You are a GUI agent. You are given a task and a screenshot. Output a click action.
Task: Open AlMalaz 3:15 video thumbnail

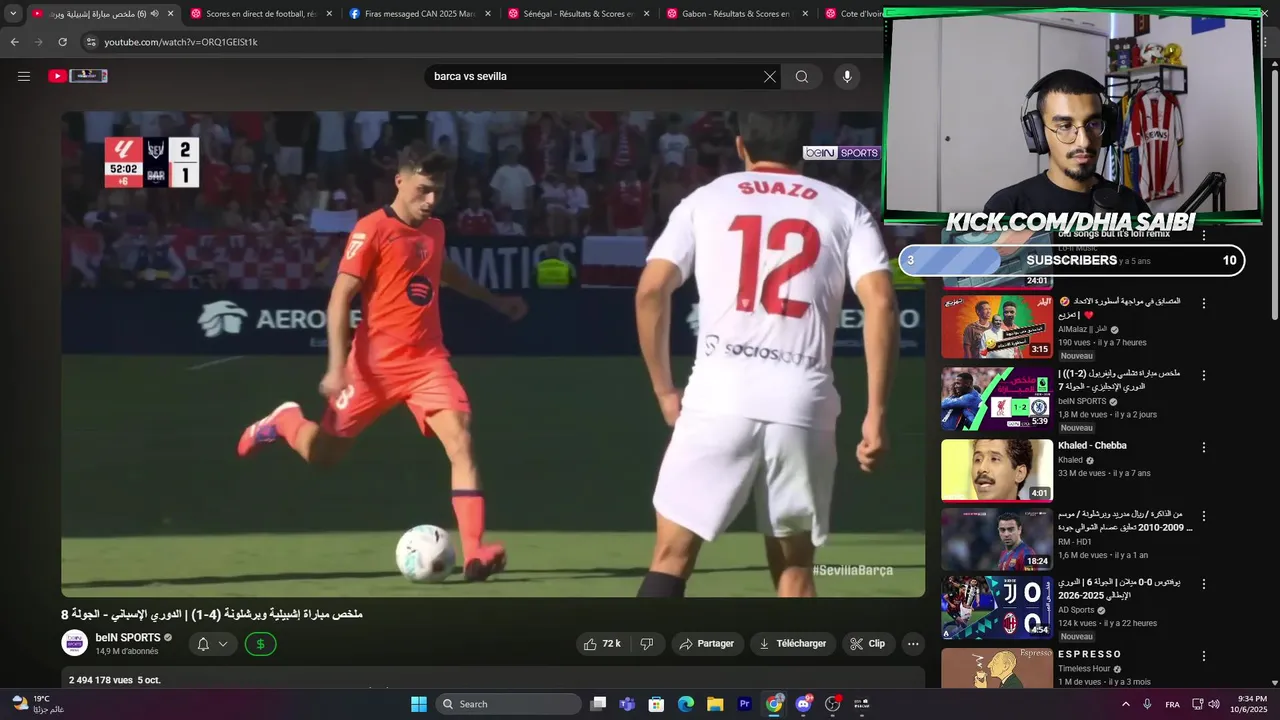point(997,326)
